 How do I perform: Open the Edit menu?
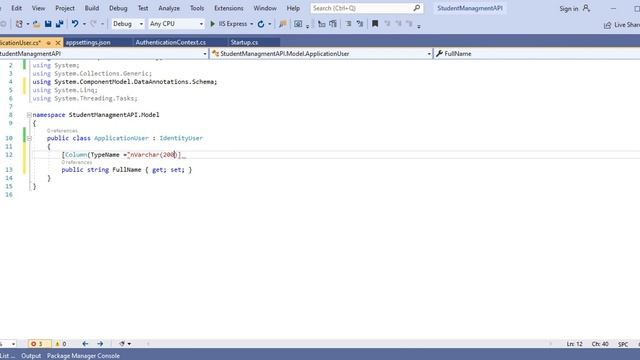(x=16, y=8)
